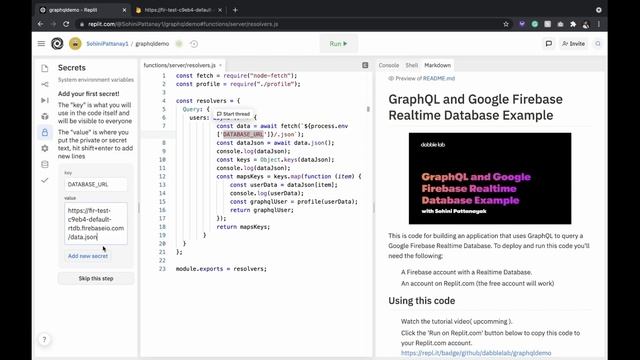
Task: Click the user avatar icon
Action: coord(75,44)
